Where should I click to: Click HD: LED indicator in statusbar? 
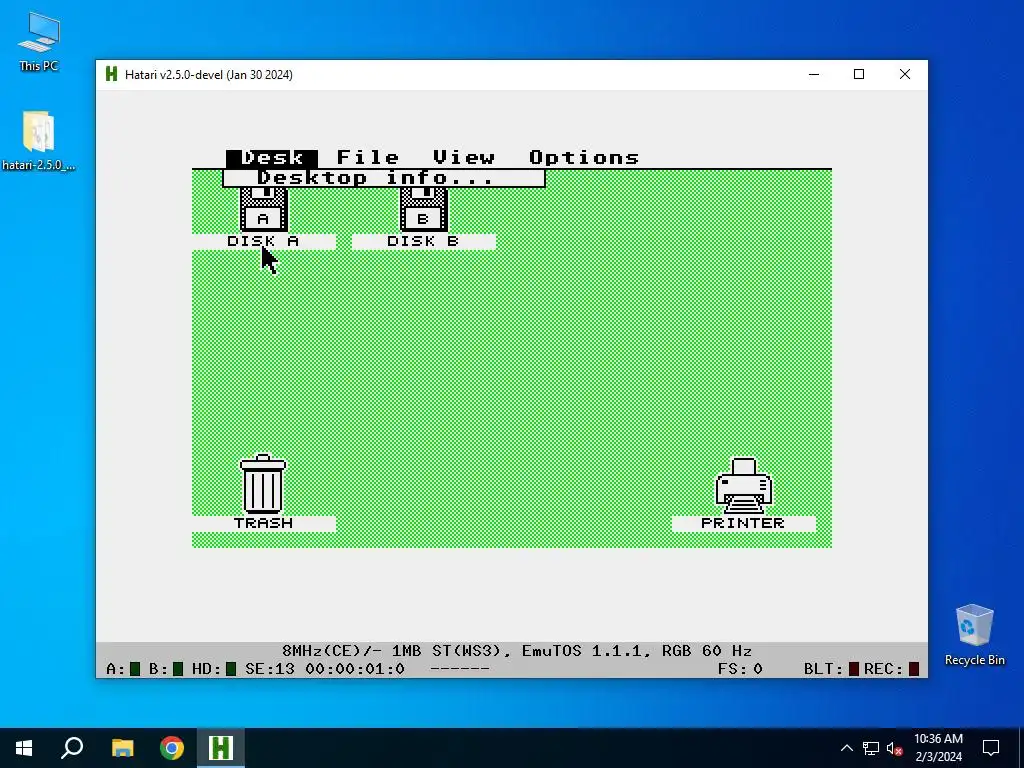231,669
